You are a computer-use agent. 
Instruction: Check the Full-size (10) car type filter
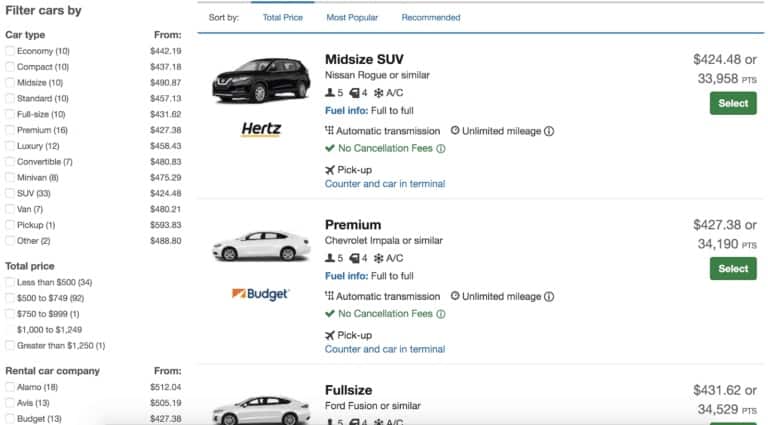tap(10, 114)
